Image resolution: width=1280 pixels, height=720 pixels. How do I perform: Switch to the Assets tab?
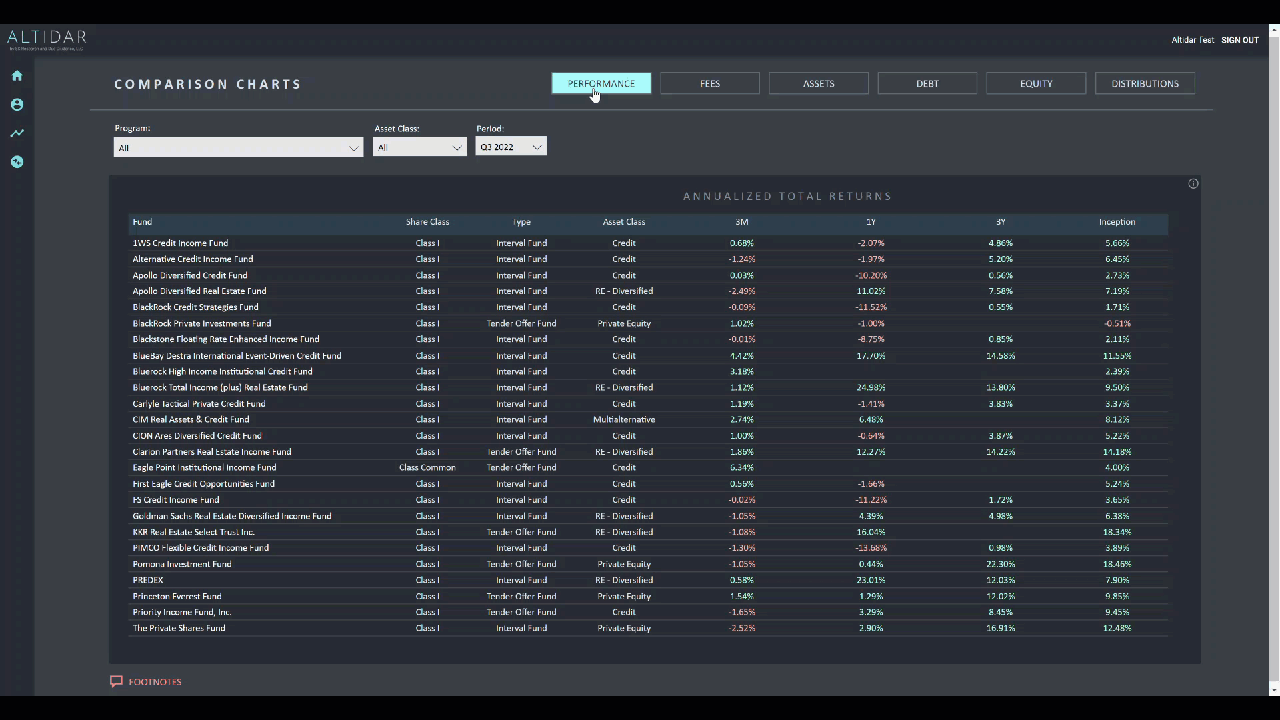pos(818,84)
